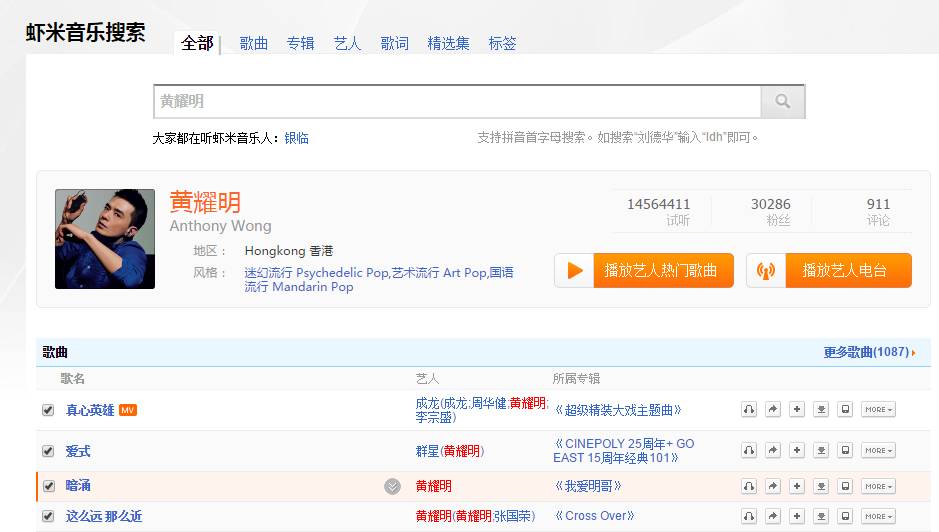939x532 pixels.
Task: Click the plus add icon for 真心英雄
Action: click(796, 410)
